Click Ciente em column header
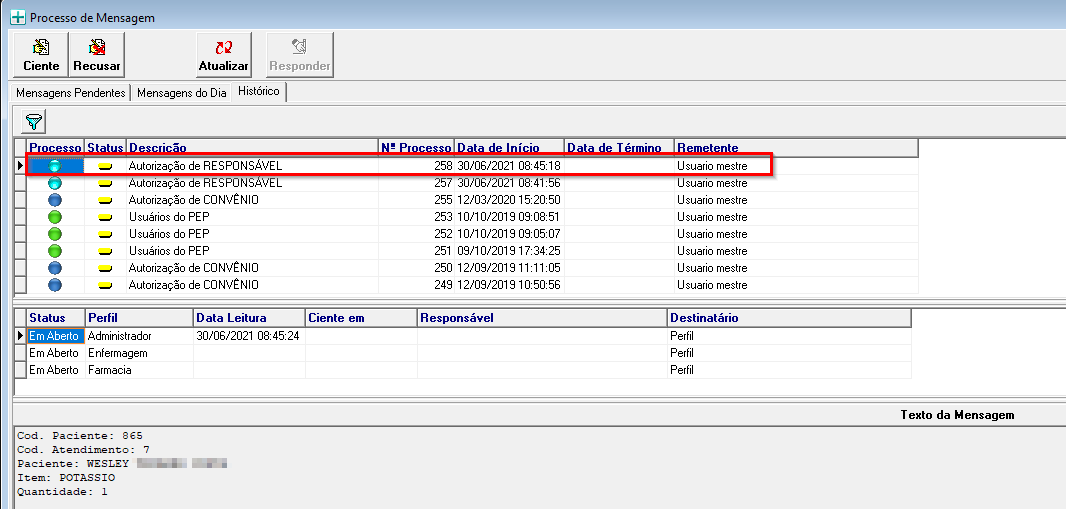This screenshot has width=1066, height=509. tap(361, 318)
